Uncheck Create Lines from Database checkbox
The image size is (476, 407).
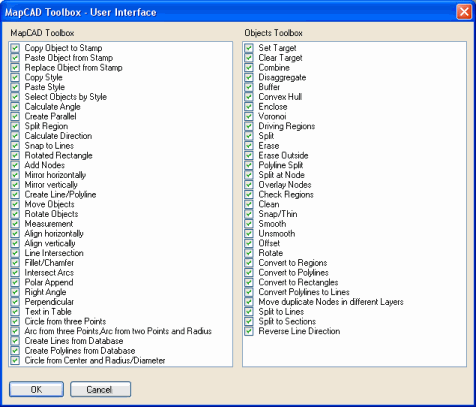(15, 341)
